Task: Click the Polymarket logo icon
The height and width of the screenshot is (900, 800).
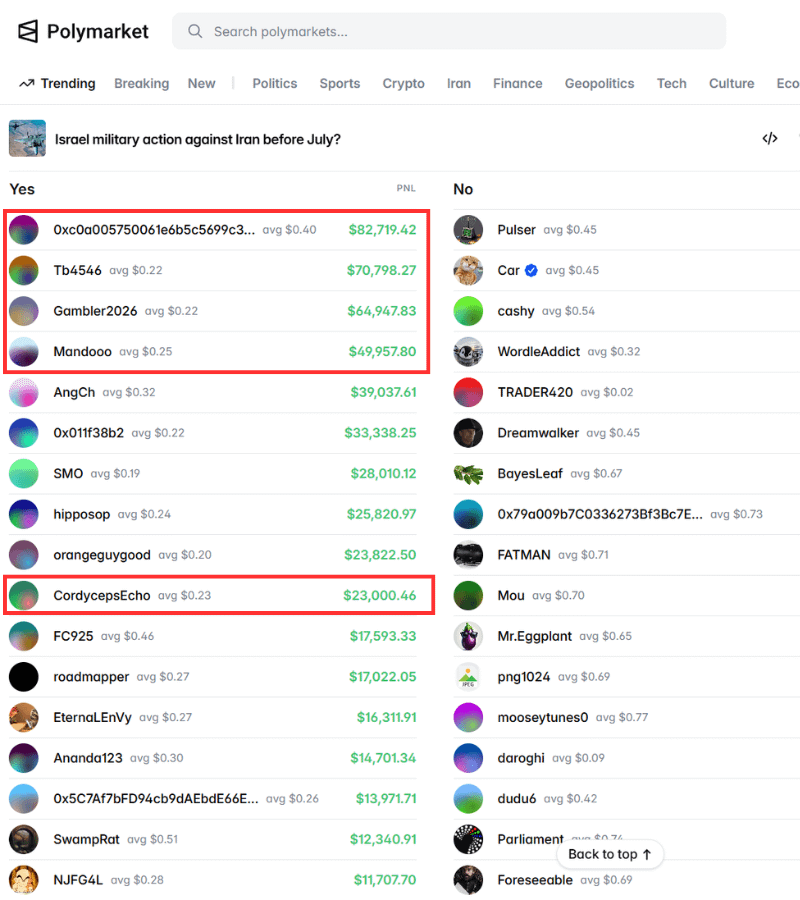Action: pos(28,31)
